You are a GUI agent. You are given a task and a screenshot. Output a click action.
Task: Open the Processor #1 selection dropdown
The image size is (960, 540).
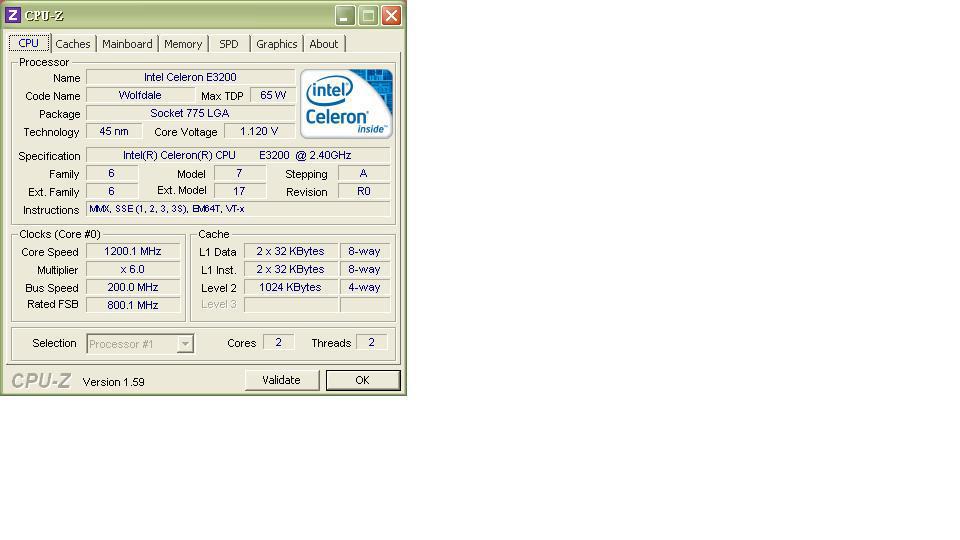click(x=140, y=343)
